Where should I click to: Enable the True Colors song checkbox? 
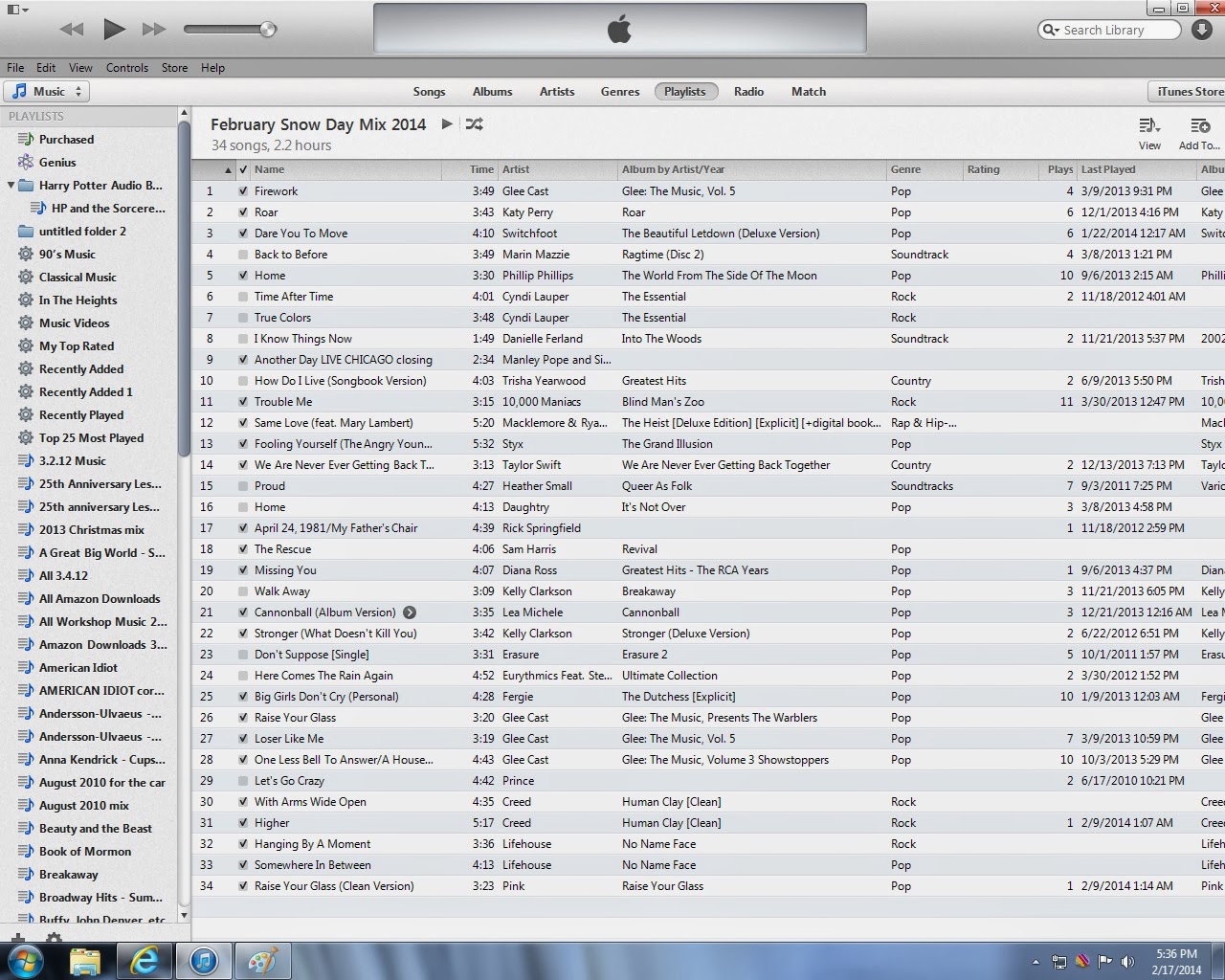pos(243,318)
